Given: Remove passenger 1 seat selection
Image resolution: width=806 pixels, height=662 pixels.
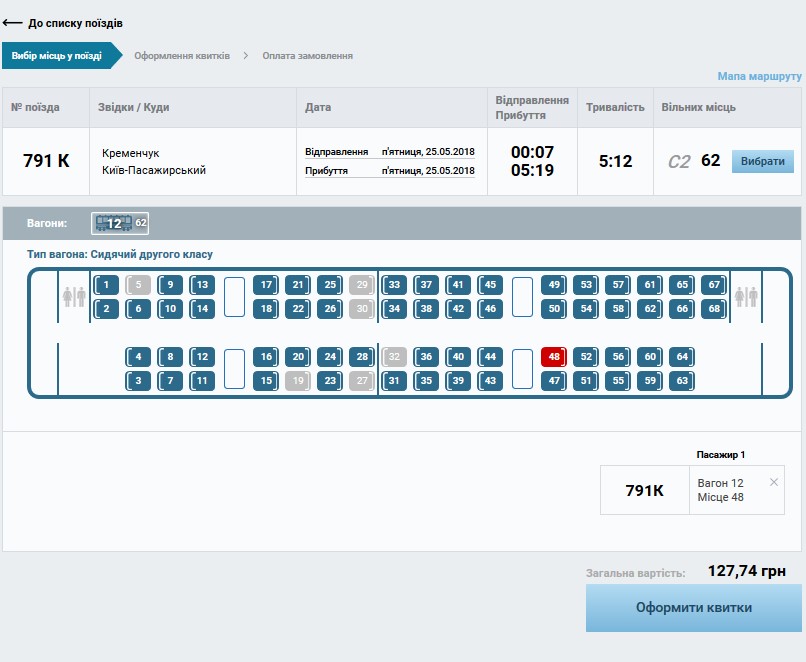Looking at the screenshot, I should 773,482.
